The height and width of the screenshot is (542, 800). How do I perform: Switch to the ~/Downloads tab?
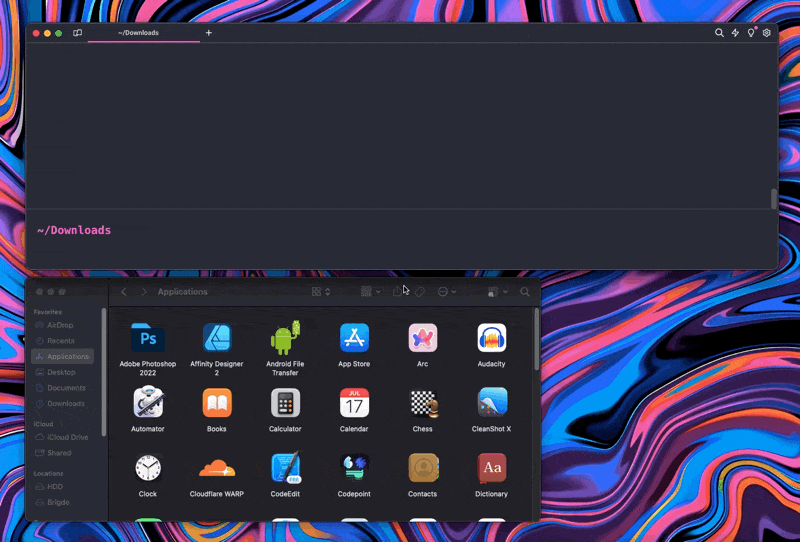pyautogui.click(x=138, y=33)
